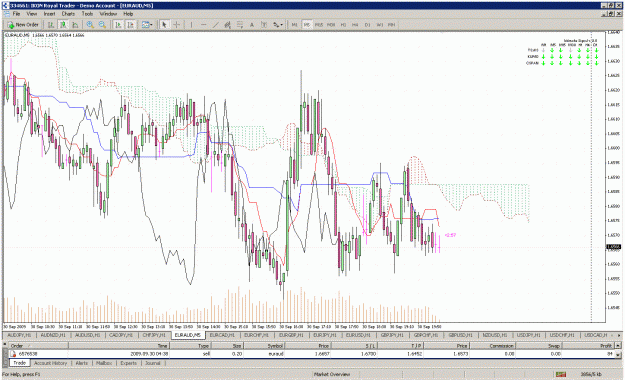625x380 pixels.
Task: Switch chart to line chart mode
Action: 75,25
